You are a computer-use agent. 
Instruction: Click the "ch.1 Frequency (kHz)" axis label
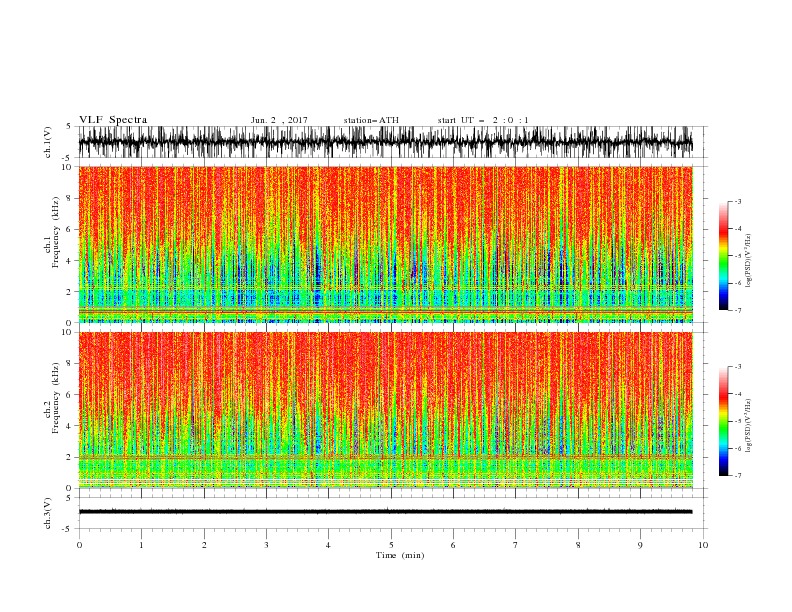(x=51, y=232)
